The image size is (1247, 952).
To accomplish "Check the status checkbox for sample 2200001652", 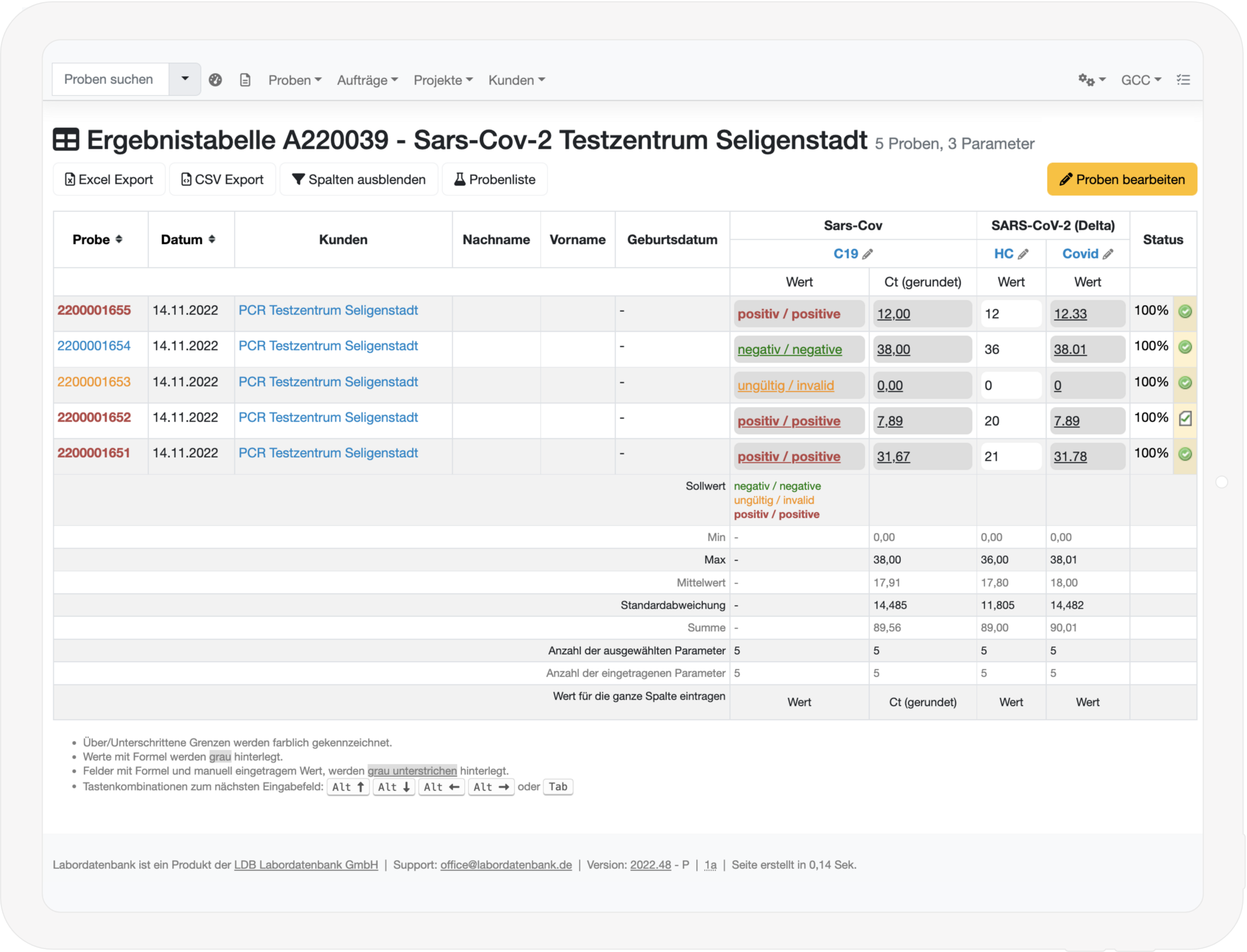I will coord(1185,419).
